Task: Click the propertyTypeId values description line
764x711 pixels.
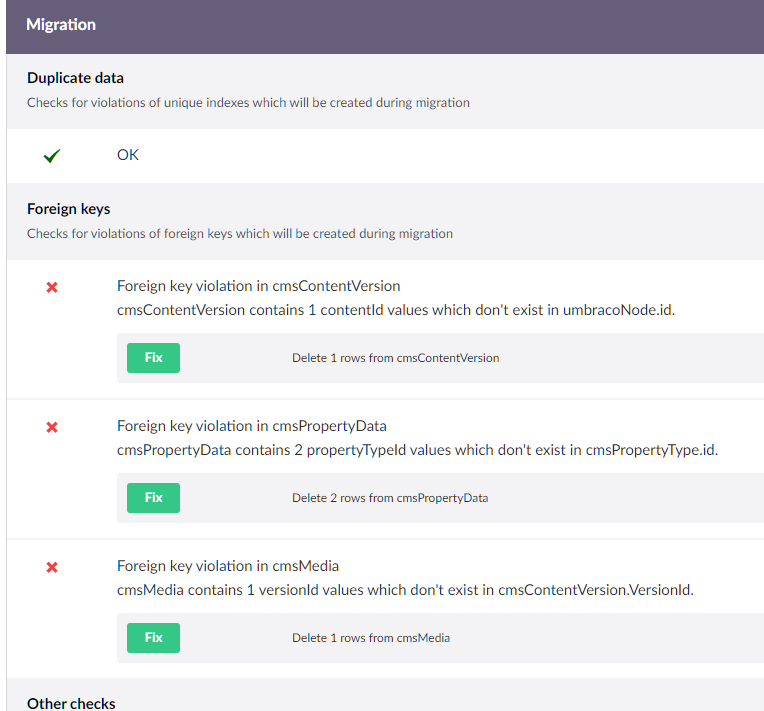Action: [x=417, y=450]
